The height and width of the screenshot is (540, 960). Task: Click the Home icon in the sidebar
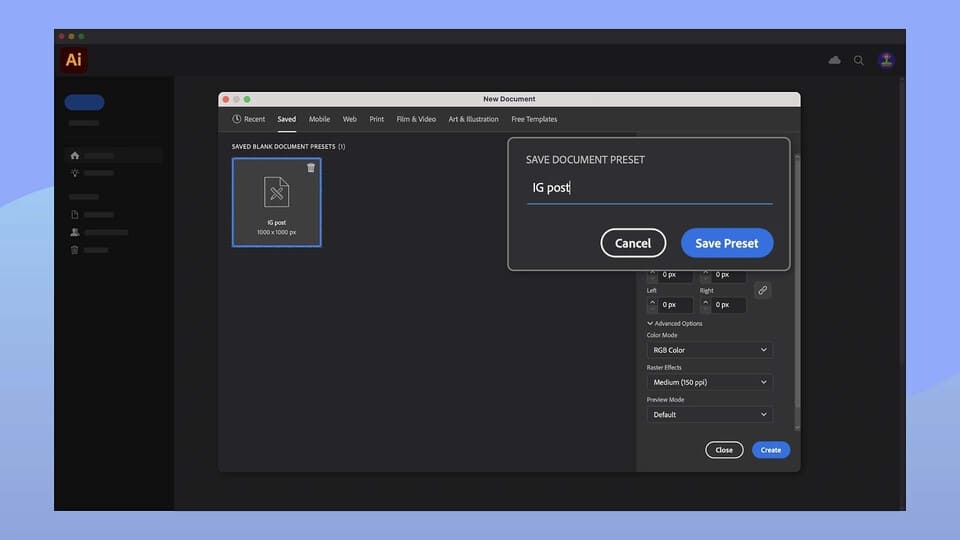tap(75, 156)
